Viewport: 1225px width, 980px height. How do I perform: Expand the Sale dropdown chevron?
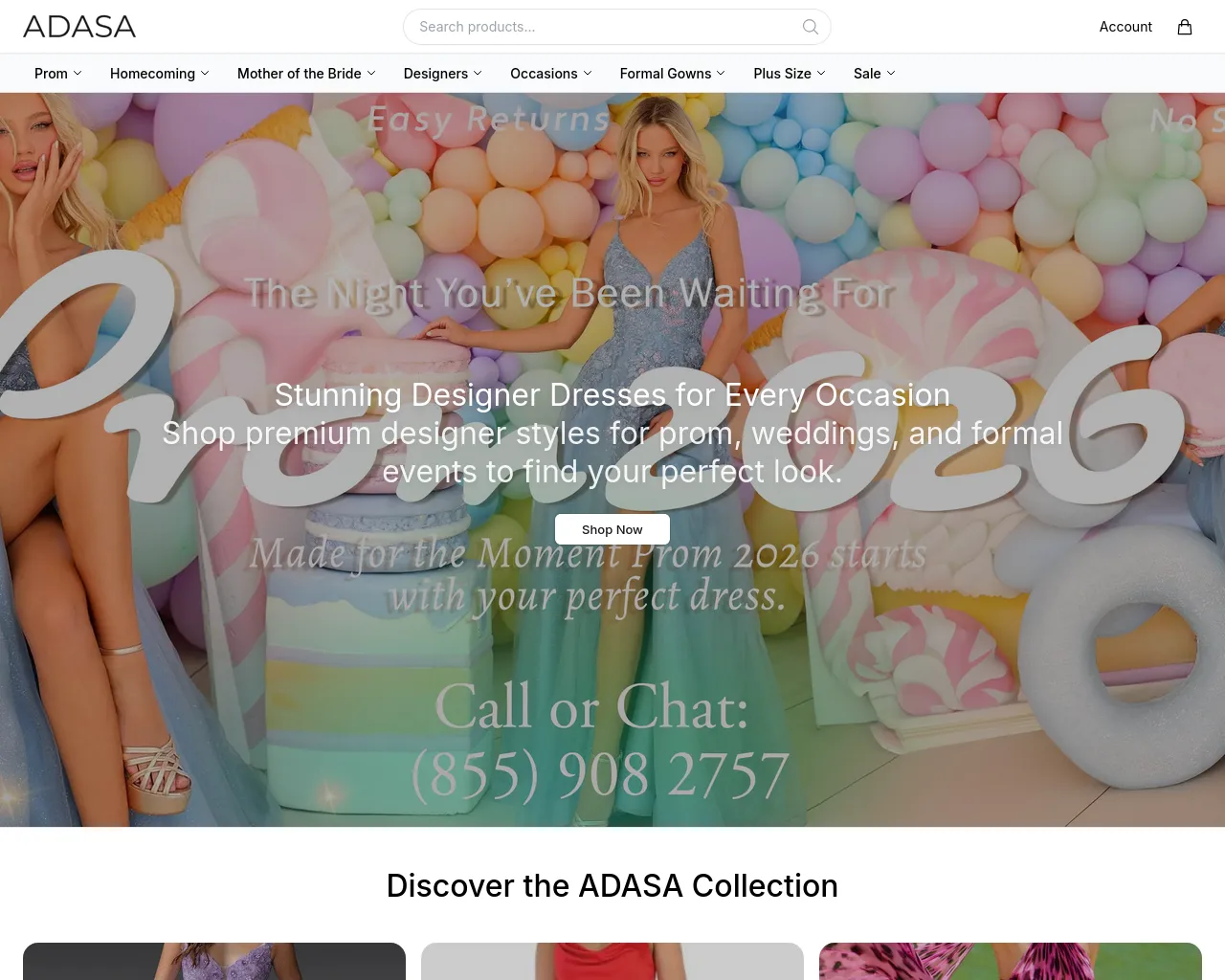click(891, 74)
